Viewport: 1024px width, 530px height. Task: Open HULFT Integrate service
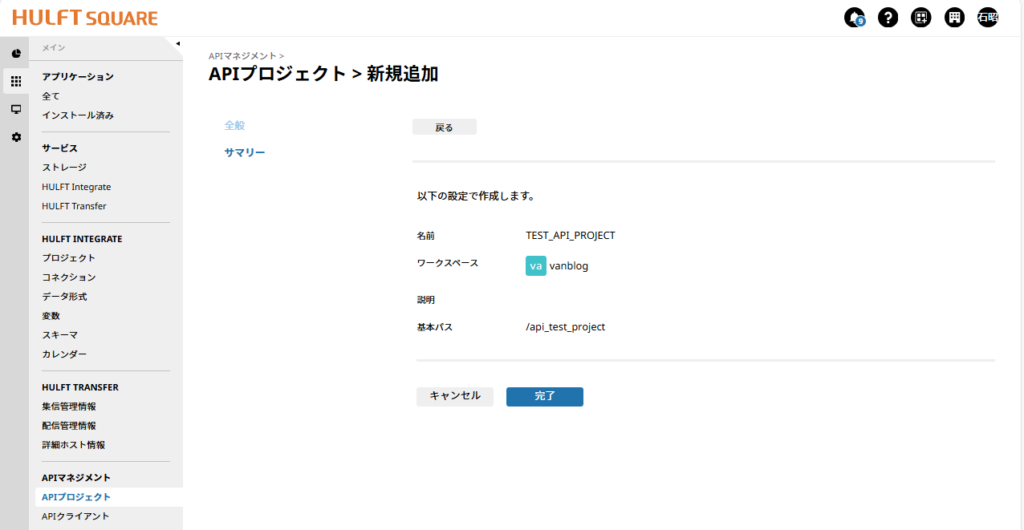tap(76, 187)
